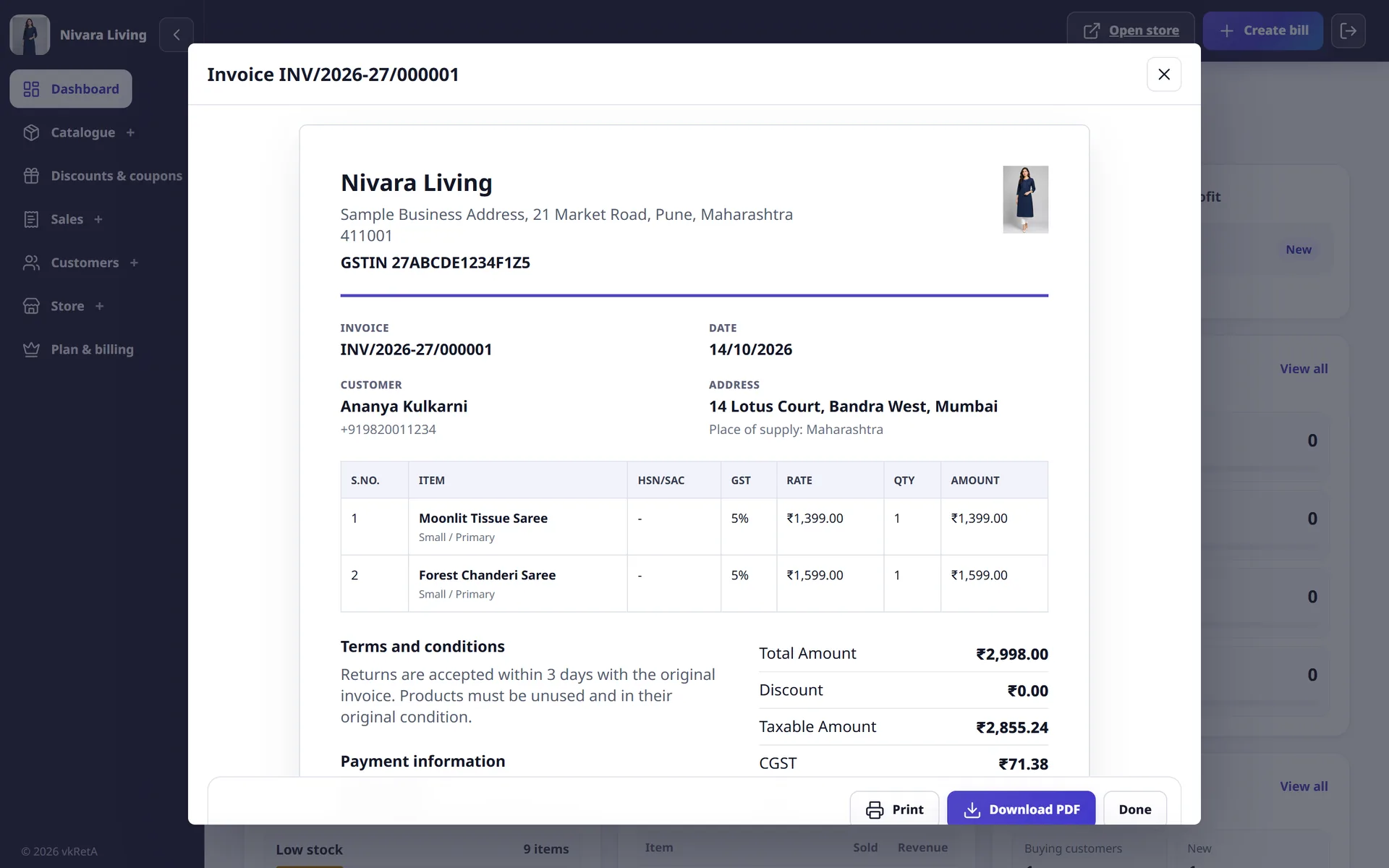Screen dimensions: 1389x868
Task: Expand Catalogue using its plus sign
Action: pyautogui.click(x=130, y=132)
